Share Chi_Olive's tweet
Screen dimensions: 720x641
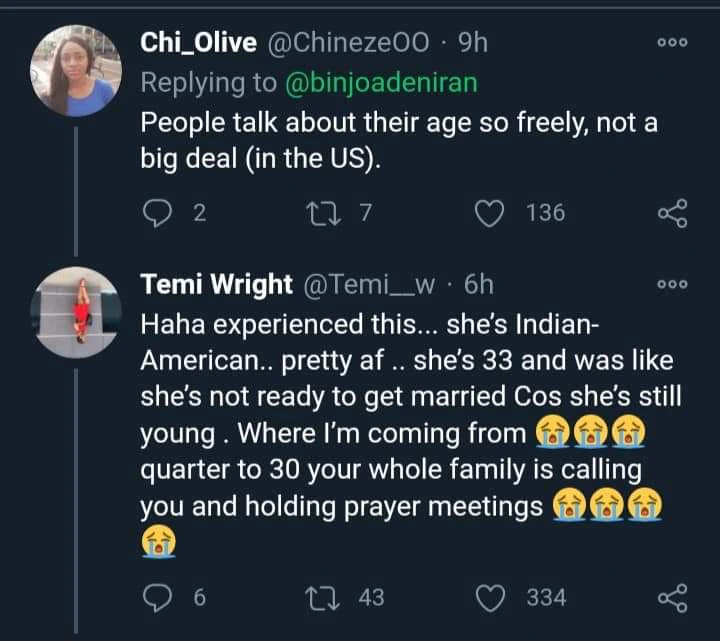tap(671, 213)
